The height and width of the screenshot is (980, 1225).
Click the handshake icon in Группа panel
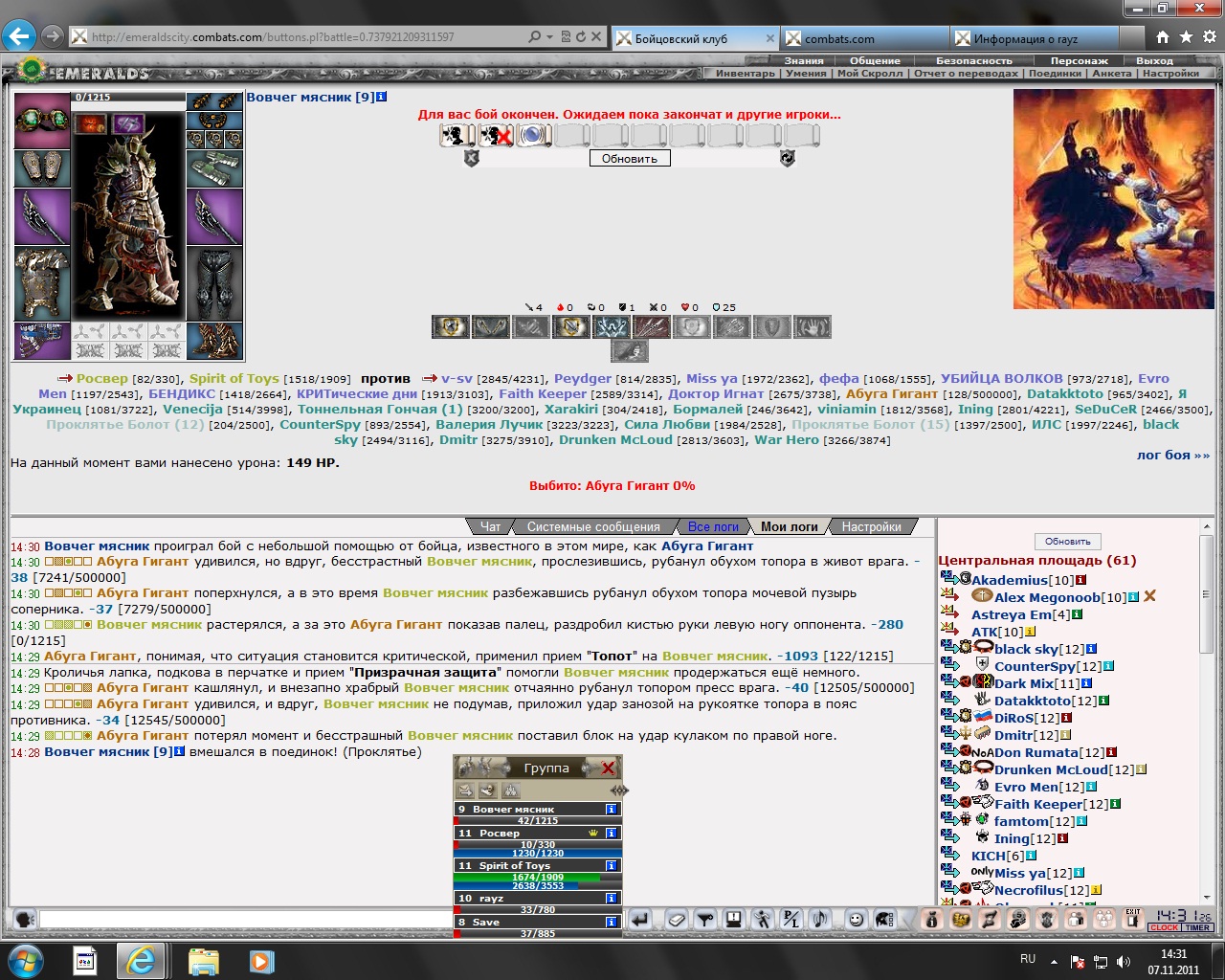pyautogui.click(x=488, y=791)
